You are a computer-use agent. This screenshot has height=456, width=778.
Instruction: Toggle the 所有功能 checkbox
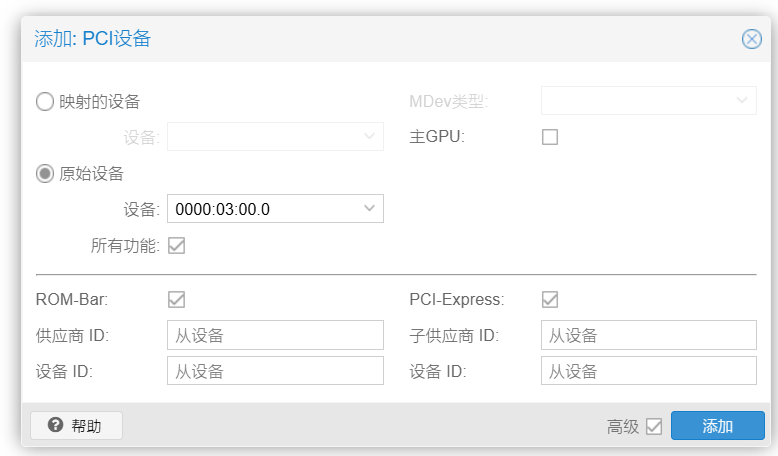click(176, 245)
